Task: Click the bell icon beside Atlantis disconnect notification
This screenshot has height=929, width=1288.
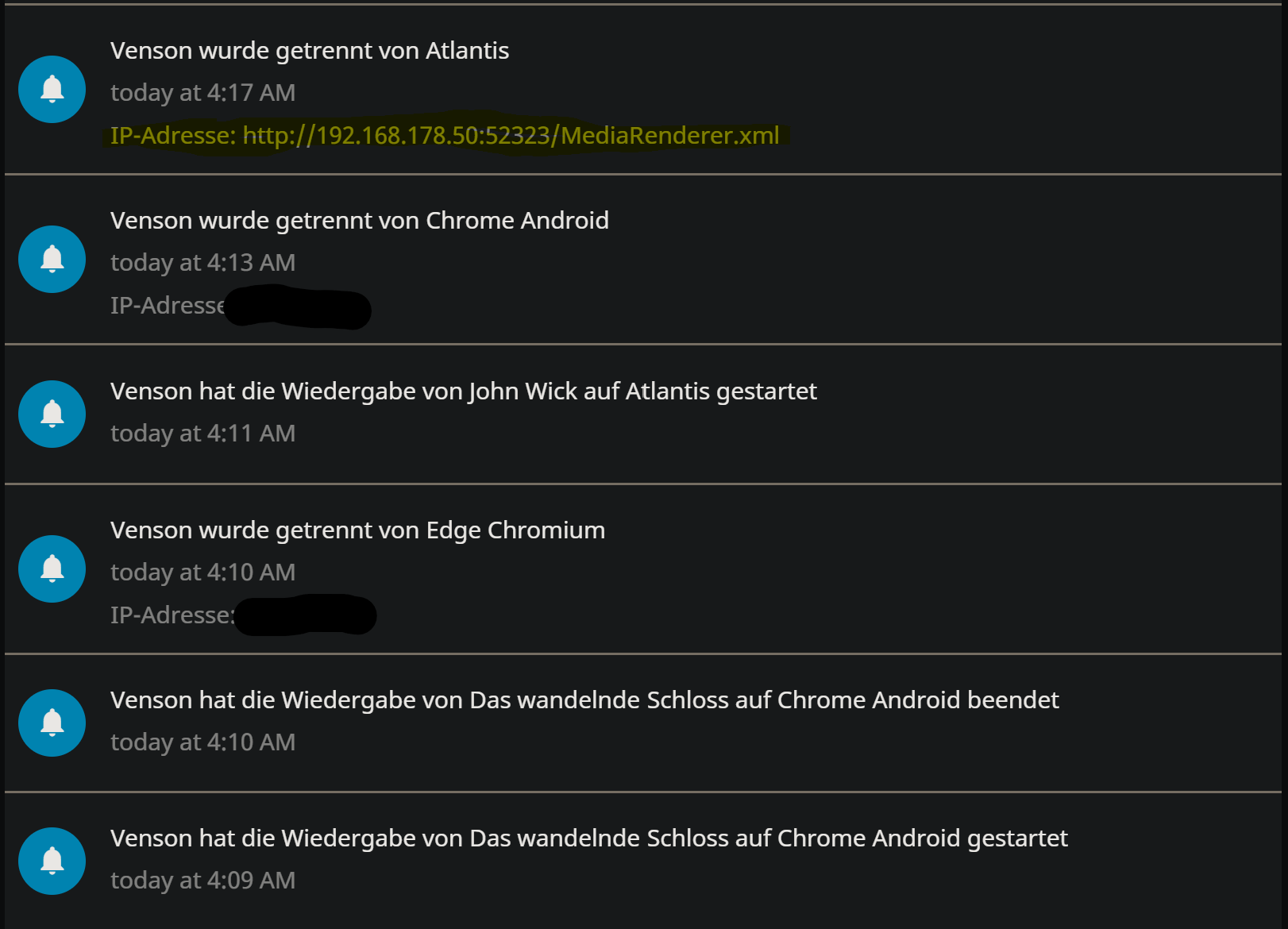Action: pyautogui.click(x=52, y=89)
